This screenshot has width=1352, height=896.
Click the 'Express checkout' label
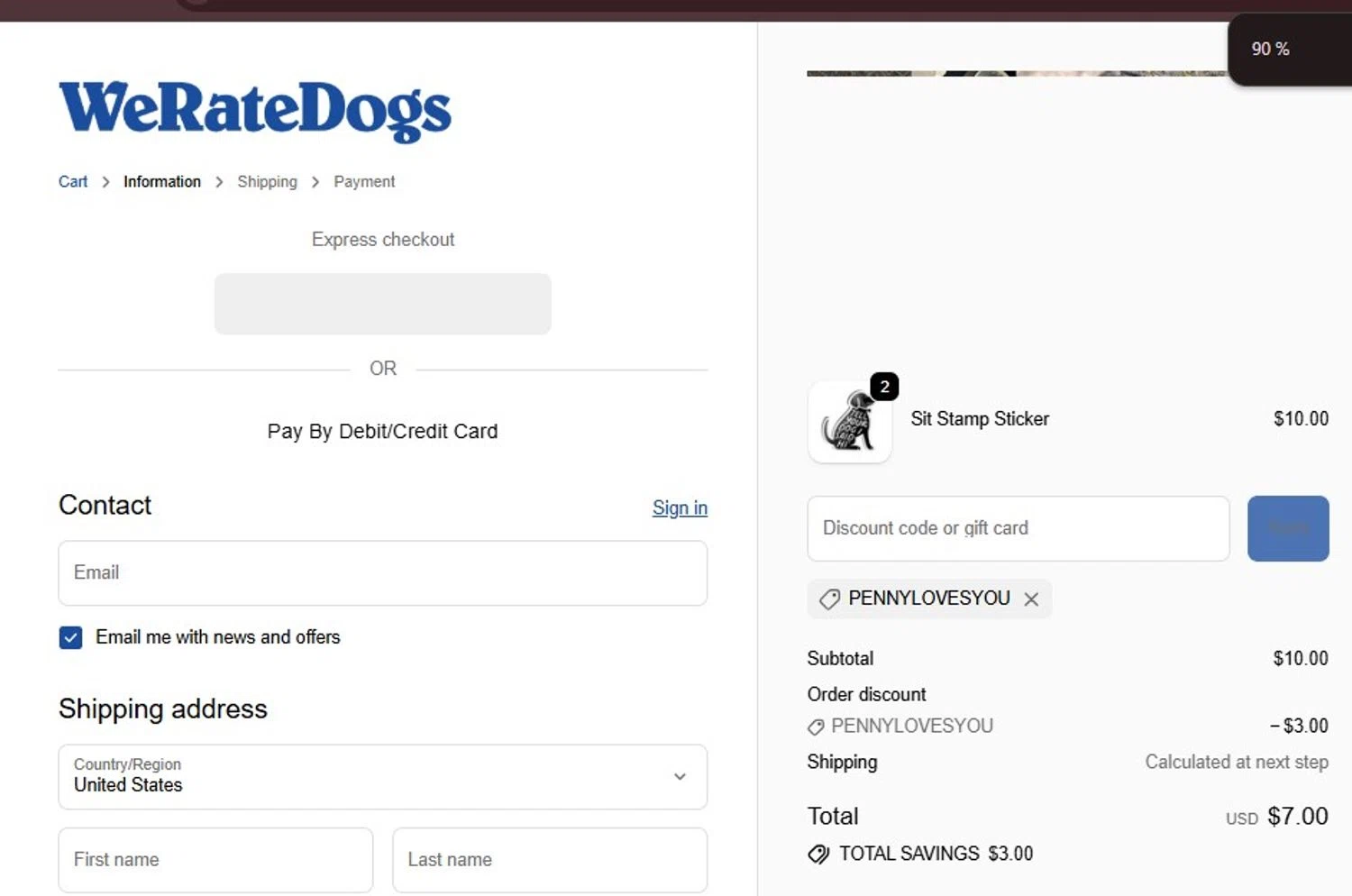pyautogui.click(x=382, y=239)
